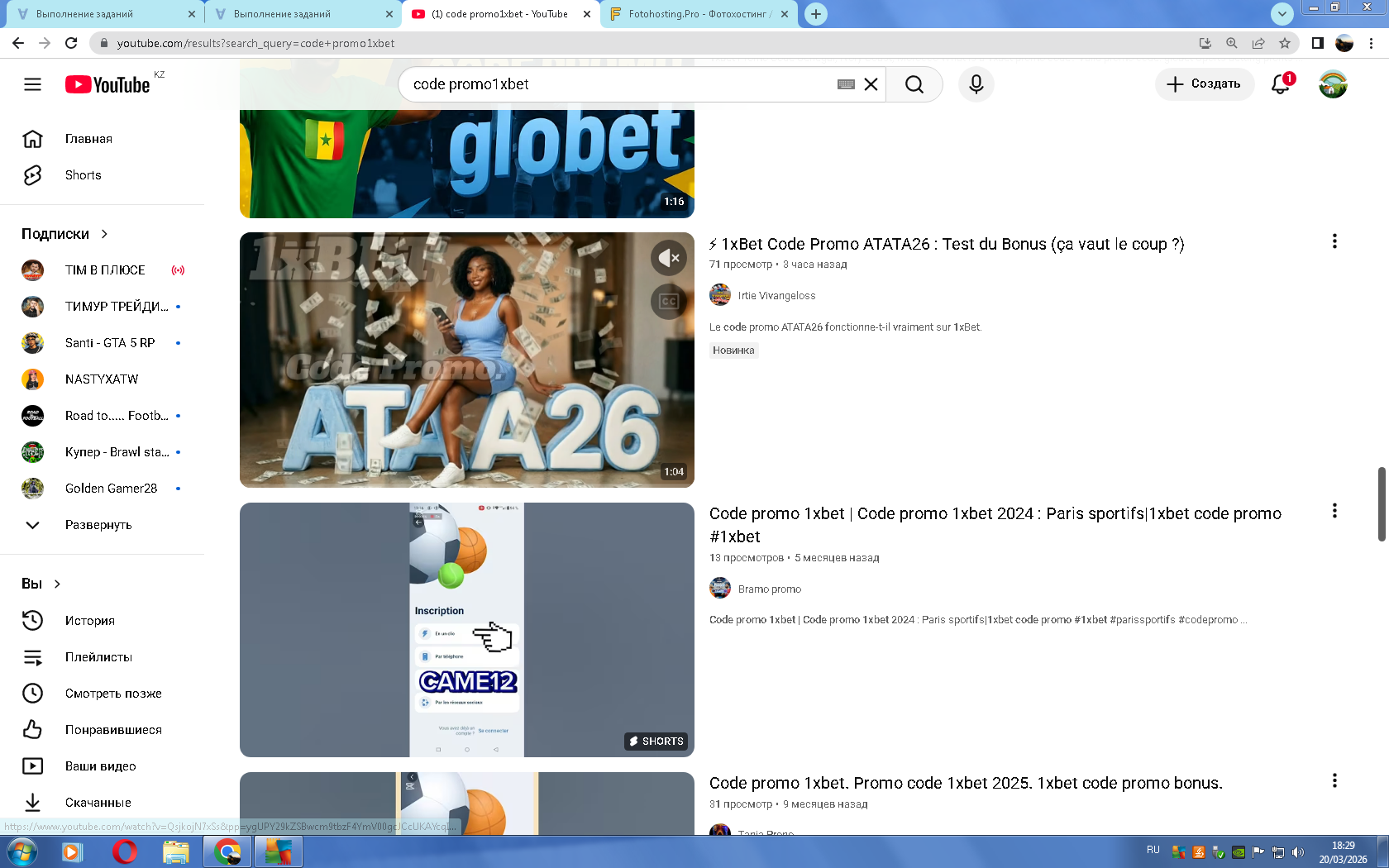Expand the Подписки section arrow
Screen dimensions: 1389x868
point(104,234)
